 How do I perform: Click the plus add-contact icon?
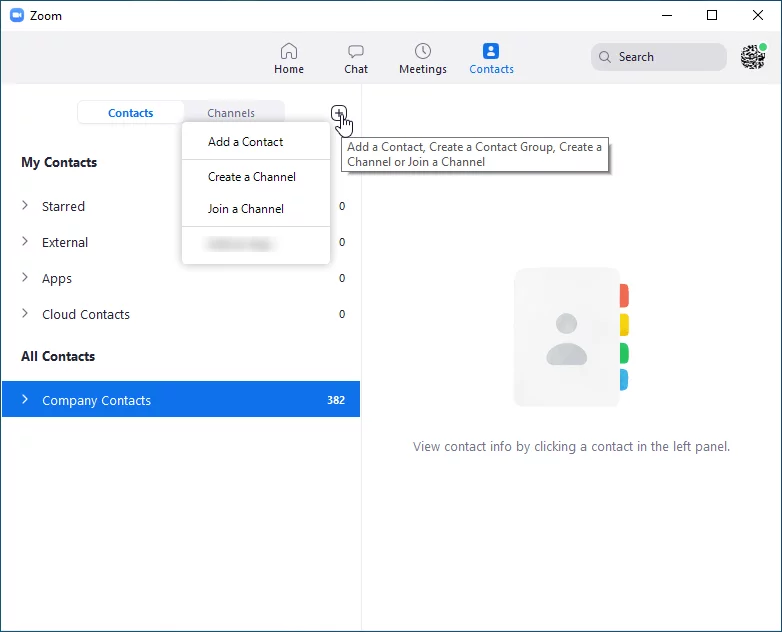339,113
